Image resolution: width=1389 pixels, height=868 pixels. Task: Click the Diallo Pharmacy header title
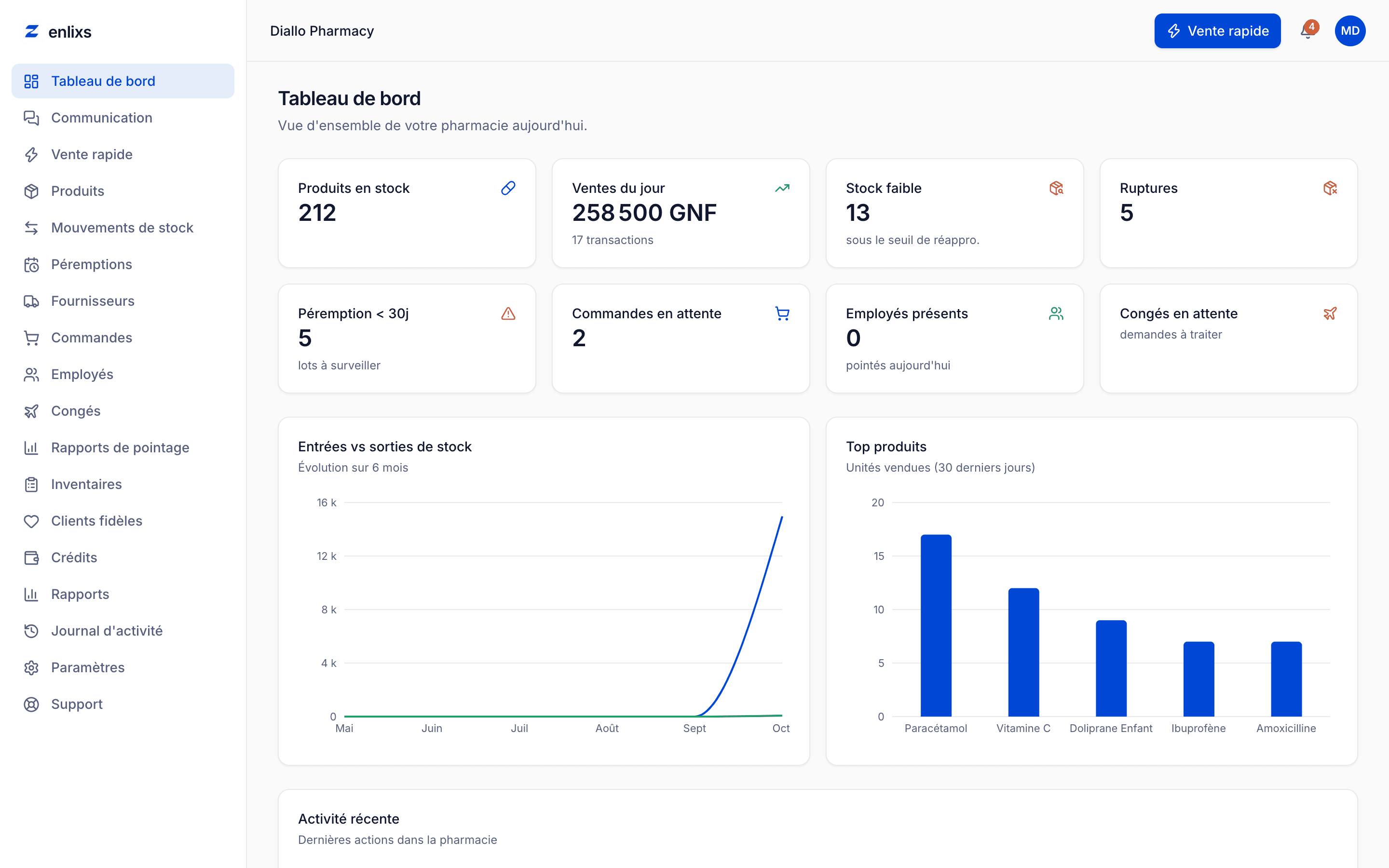click(x=322, y=31)
